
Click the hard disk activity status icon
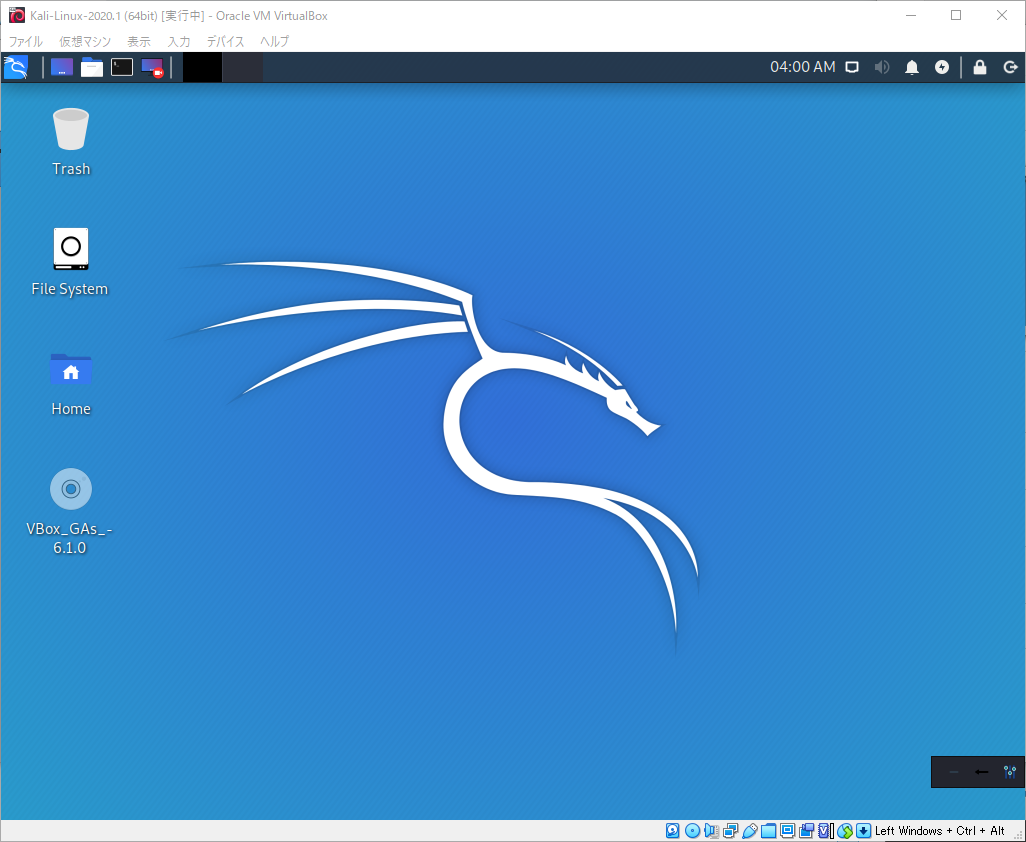pos(672,830)
